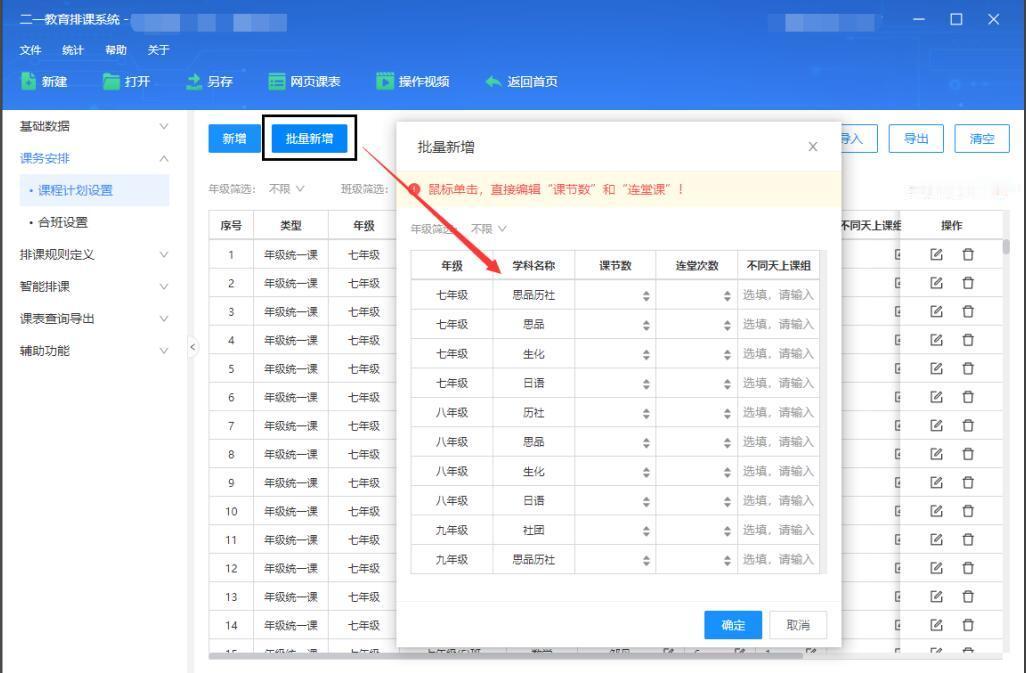Close the 批量新增 dialog with X
The width and height of the screenshot is (1026, 673).
813,147
